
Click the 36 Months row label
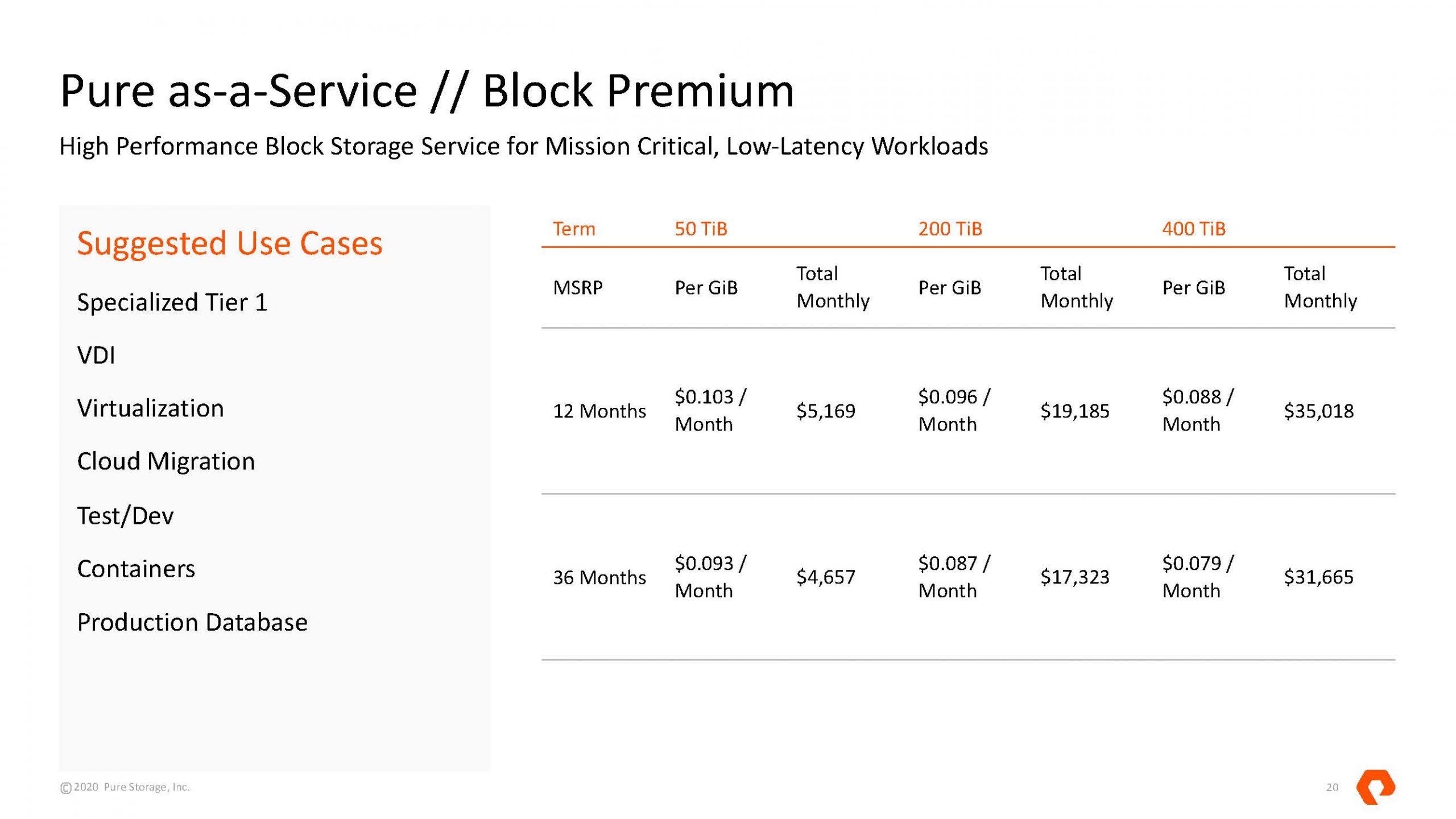point(599,577)
